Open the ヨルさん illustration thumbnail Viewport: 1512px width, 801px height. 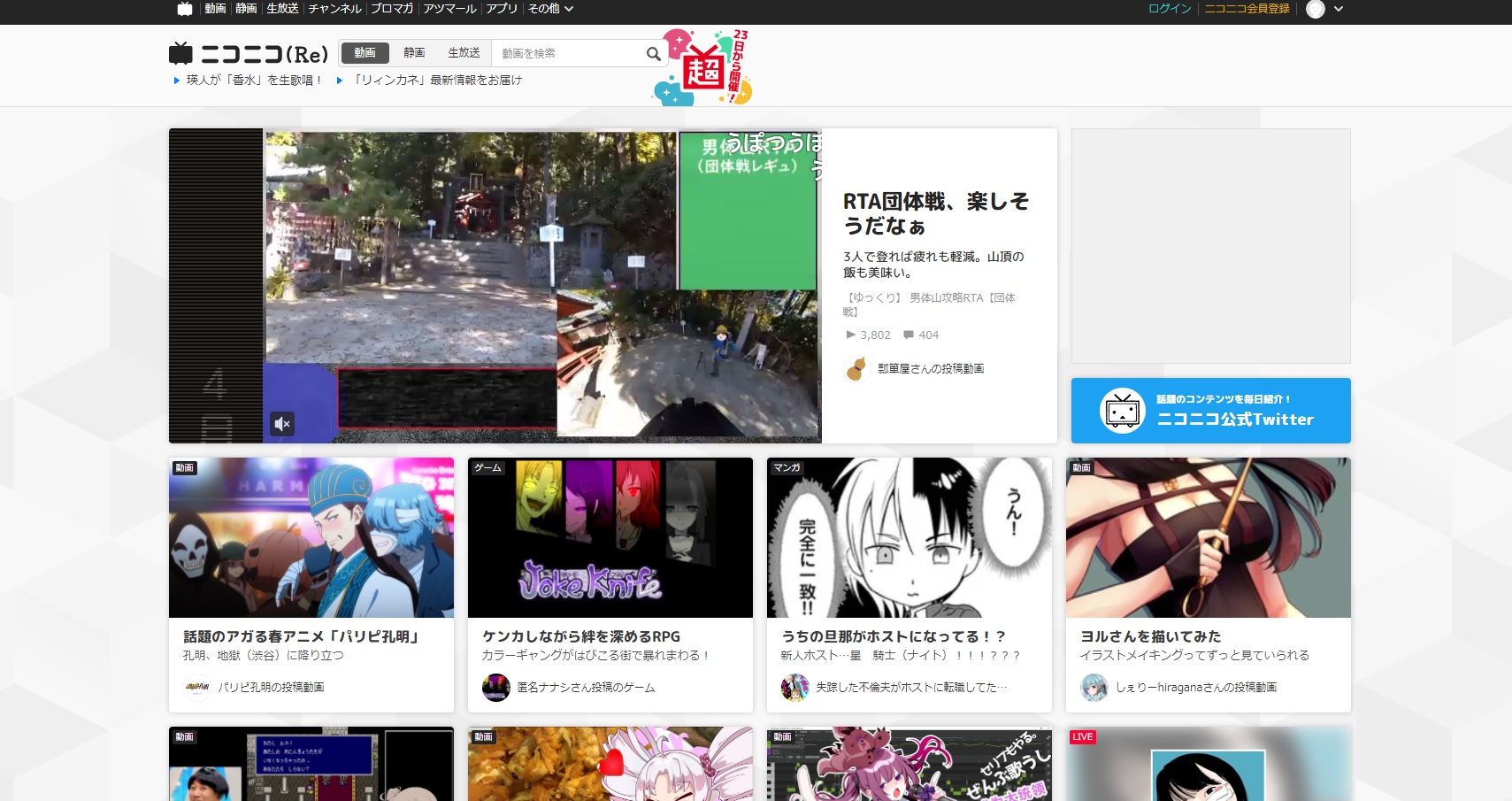pyautogui.click(x=1209, y=537)
